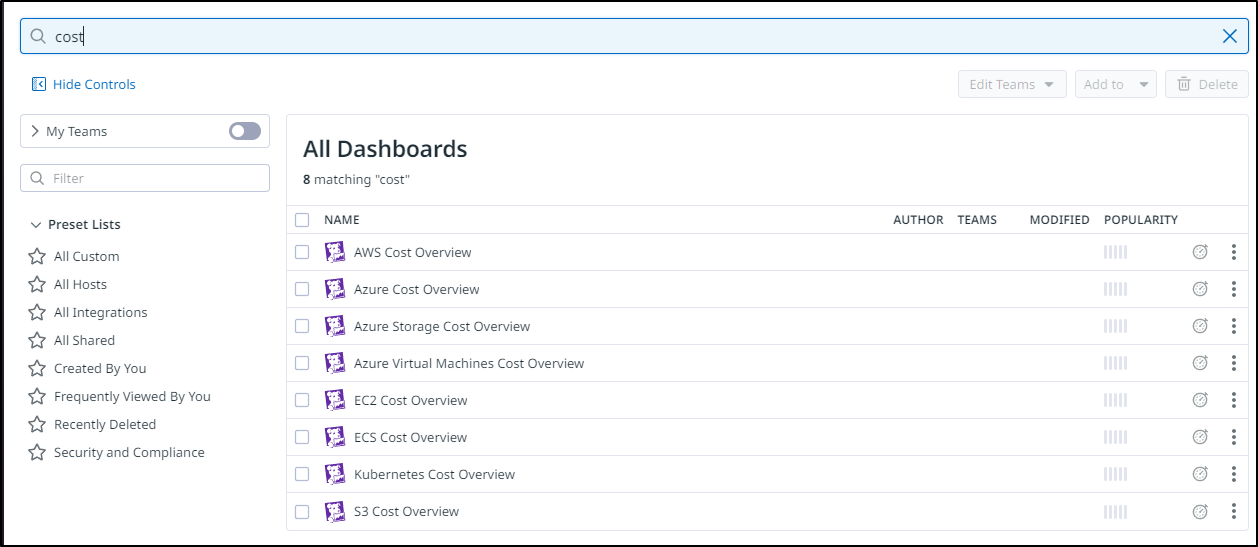This screenshot has height=547, width=1258.
Task: Click the clock icon for ECS Cost Overview
Action: tap(1200, 437)
